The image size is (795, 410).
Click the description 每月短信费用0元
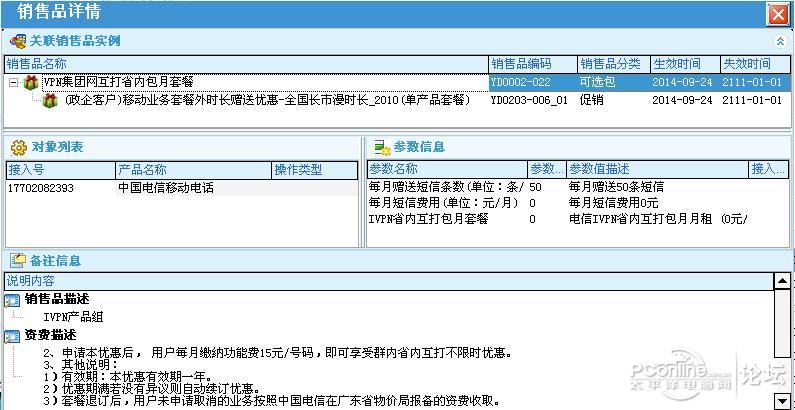[613, 203]
